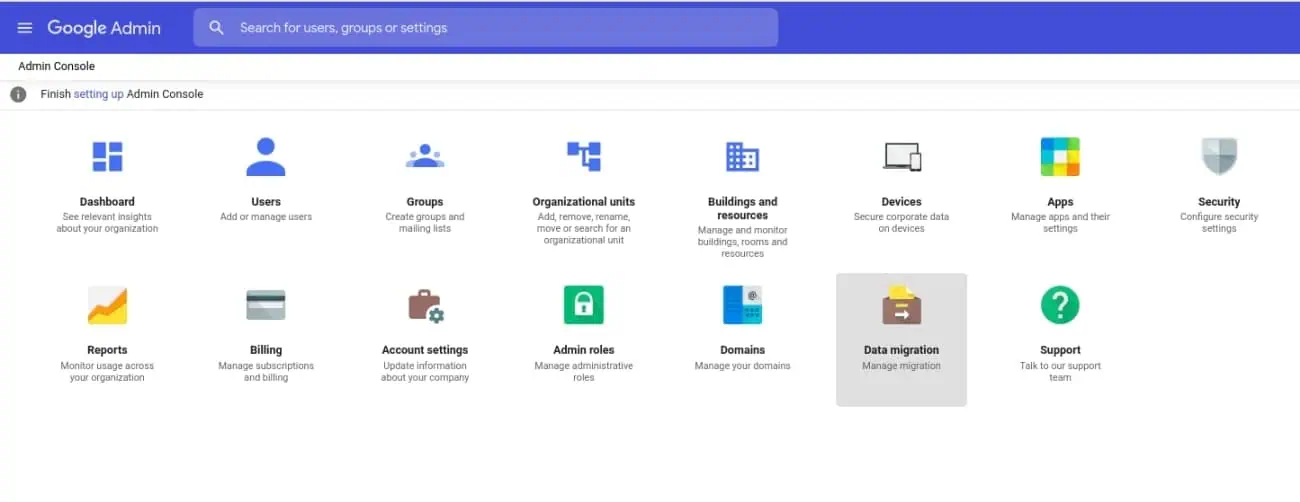This screenshot has width=1300, height=502.
Task: Click 'Manage subscriptions and billing' text
Action: pyautogui.click(x=266, y=372)
